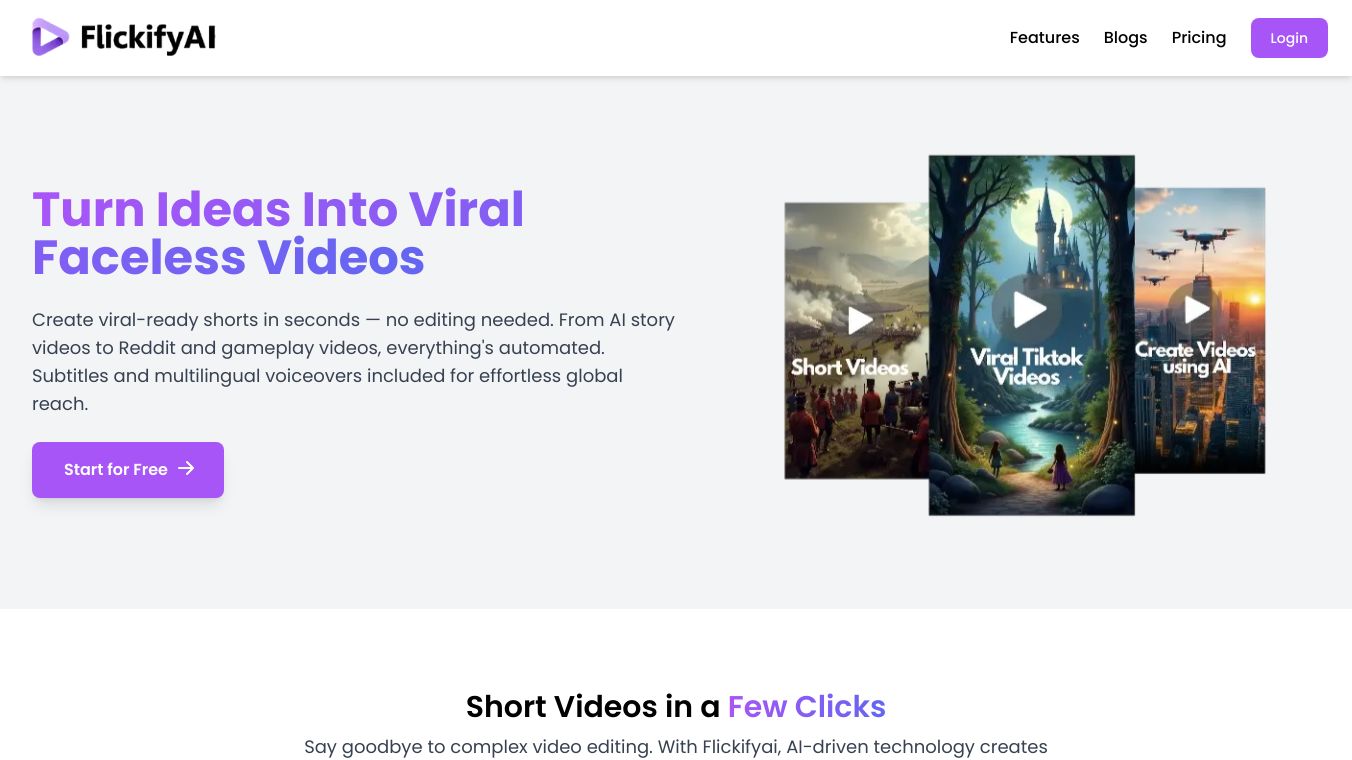Play the Short Videos preview clip
The width and height of the screenshot is (1352, 760).
[859, 320]
